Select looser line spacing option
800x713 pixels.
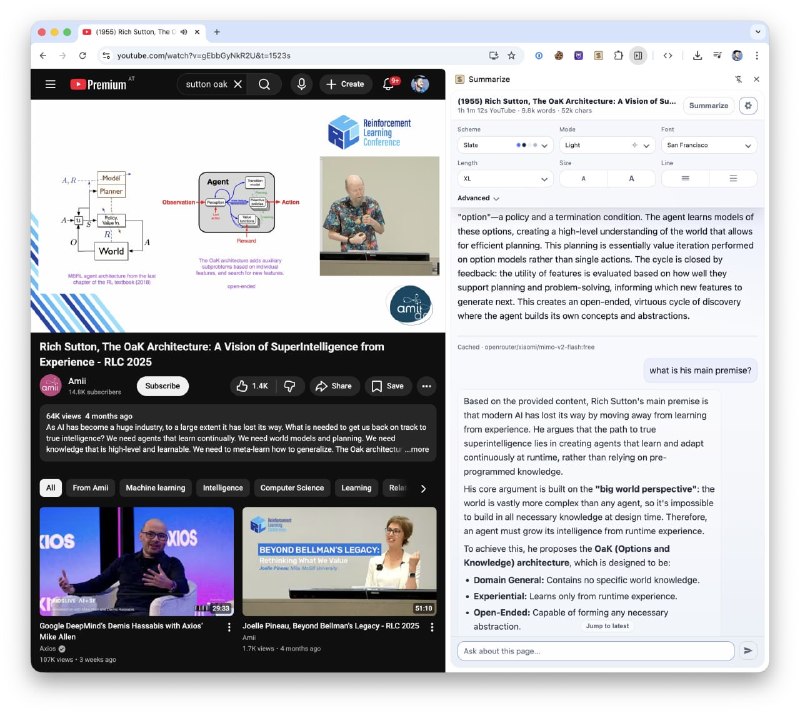(733, 179)
